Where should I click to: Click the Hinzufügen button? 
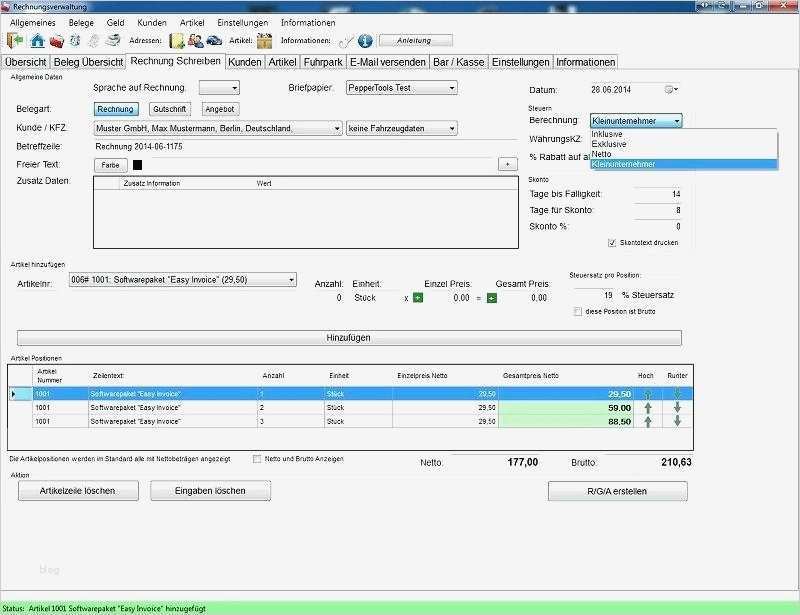[x=349, y=338]
